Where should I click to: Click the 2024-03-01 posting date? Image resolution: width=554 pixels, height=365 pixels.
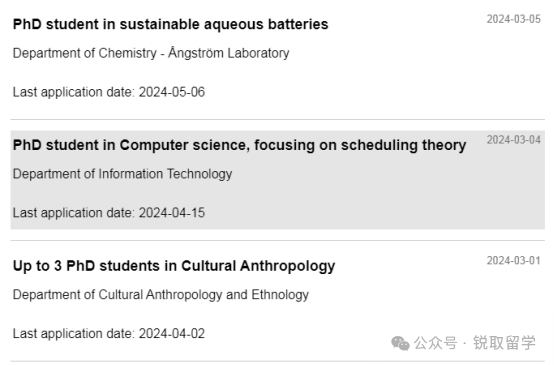tap(514, 261)
